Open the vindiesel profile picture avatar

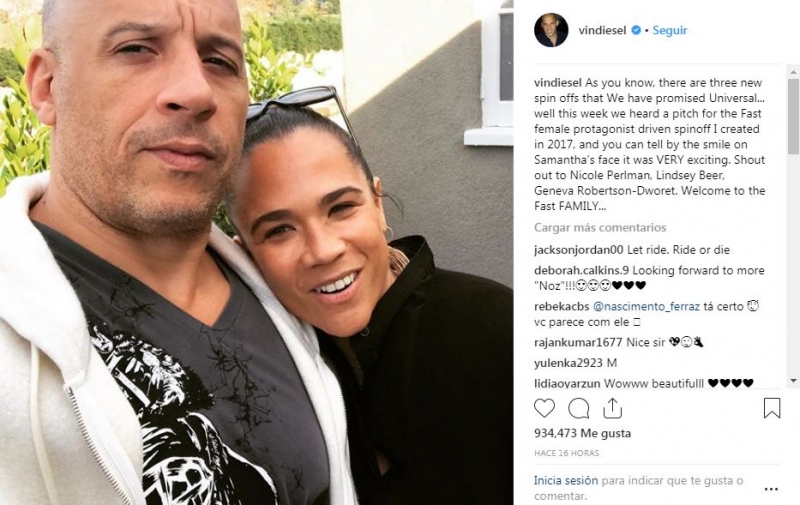[551, 30]
